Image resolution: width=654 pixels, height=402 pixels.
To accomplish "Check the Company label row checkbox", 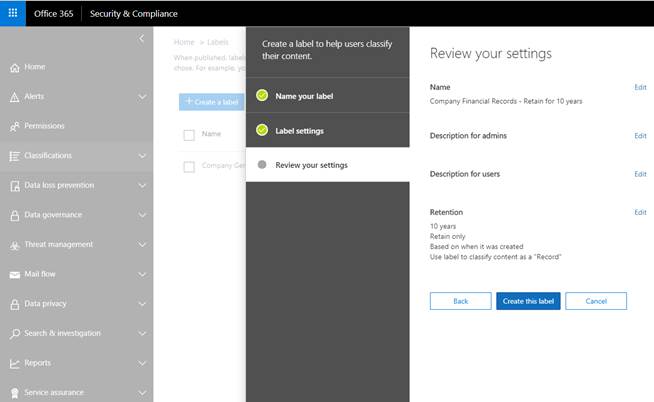I will 189,167.
